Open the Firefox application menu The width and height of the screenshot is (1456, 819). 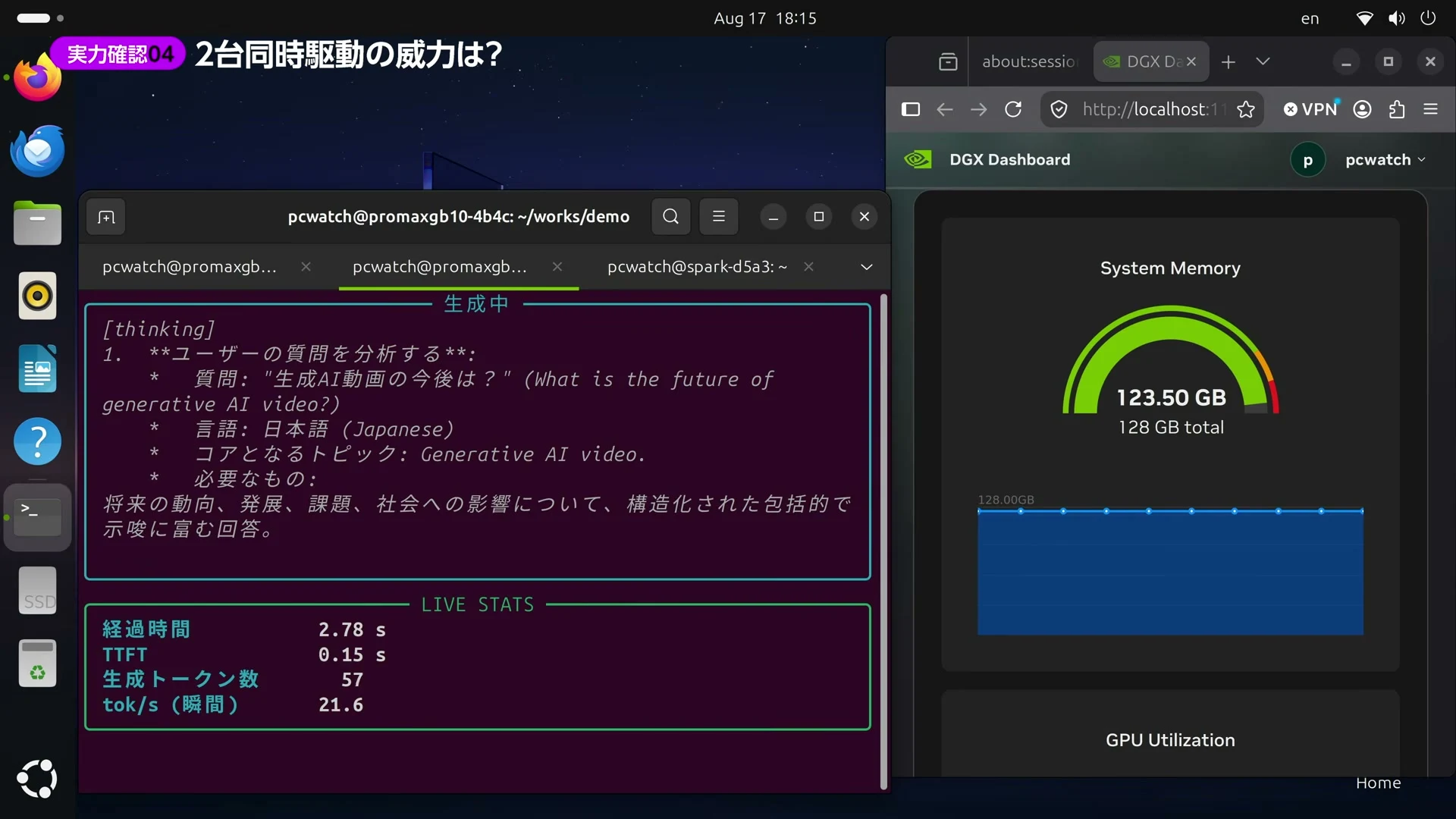point(1430,109)
